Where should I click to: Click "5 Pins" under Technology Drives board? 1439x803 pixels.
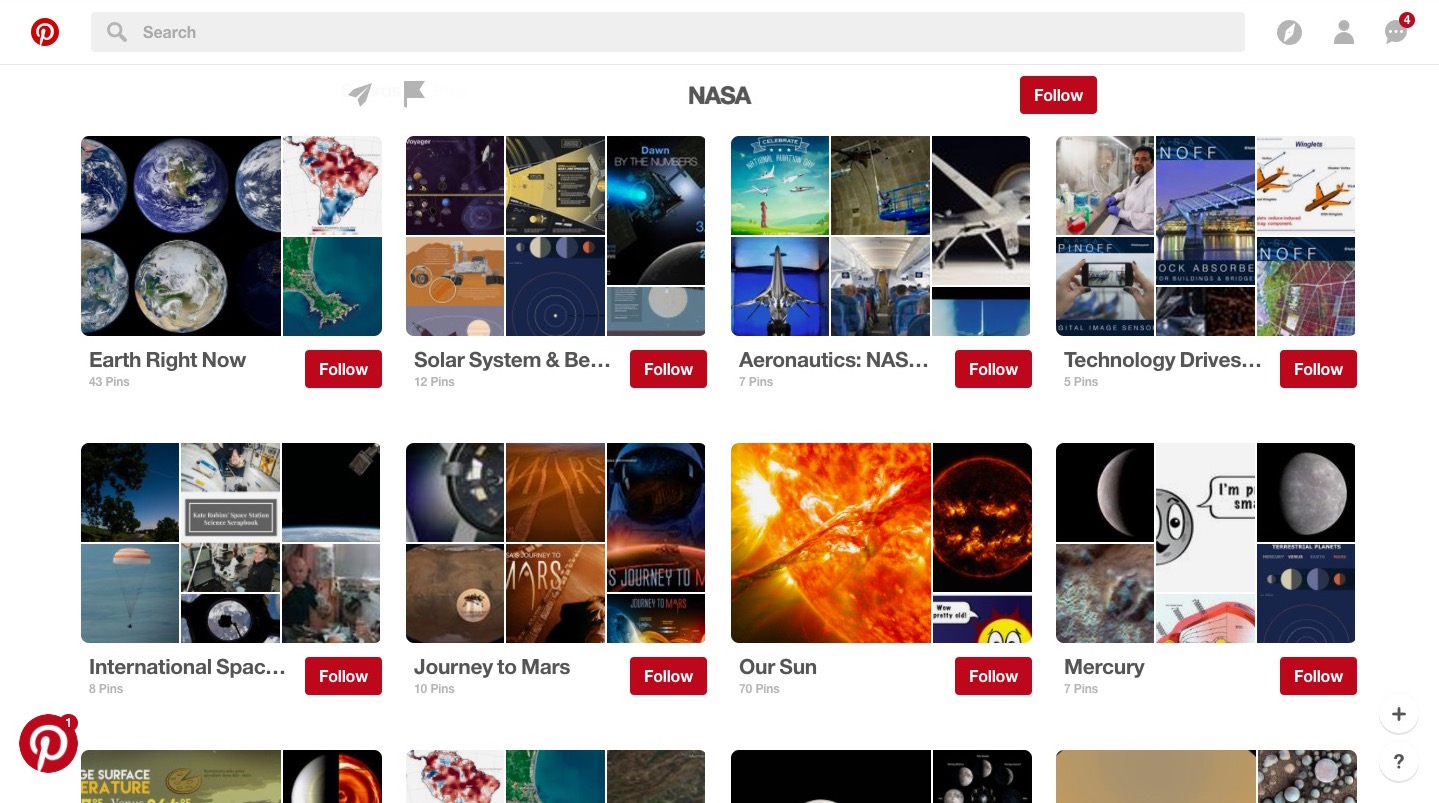coord(1081,382)
